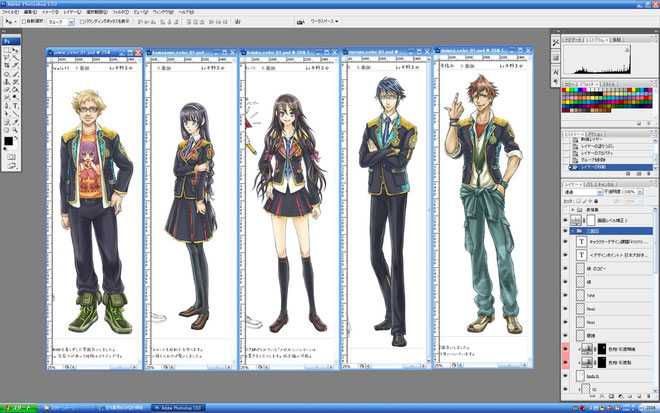Image resolution: width=660 pixels, height=413 pixels.
Task: Open the Layers panel flyout menu
Action: click(x=654, y=185)
